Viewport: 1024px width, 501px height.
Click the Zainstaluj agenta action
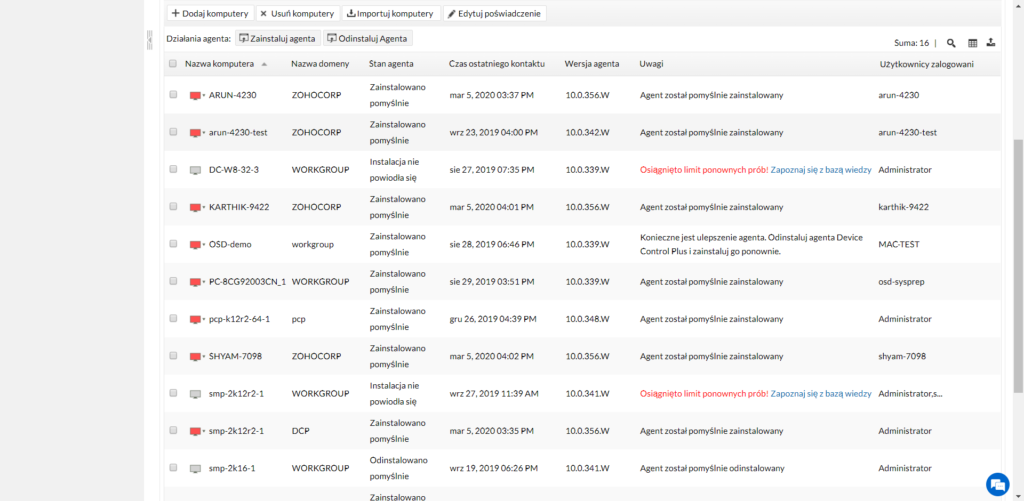tap(277, 38)
